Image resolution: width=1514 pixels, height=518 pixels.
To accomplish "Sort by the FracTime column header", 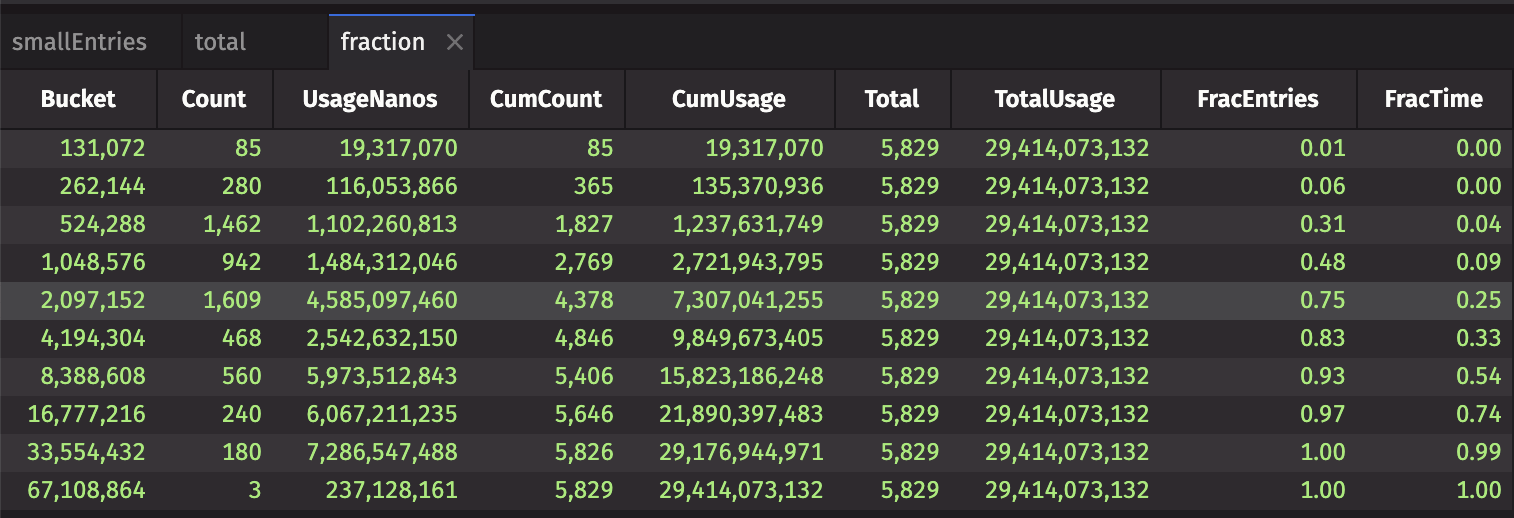I will point(1433,99).
